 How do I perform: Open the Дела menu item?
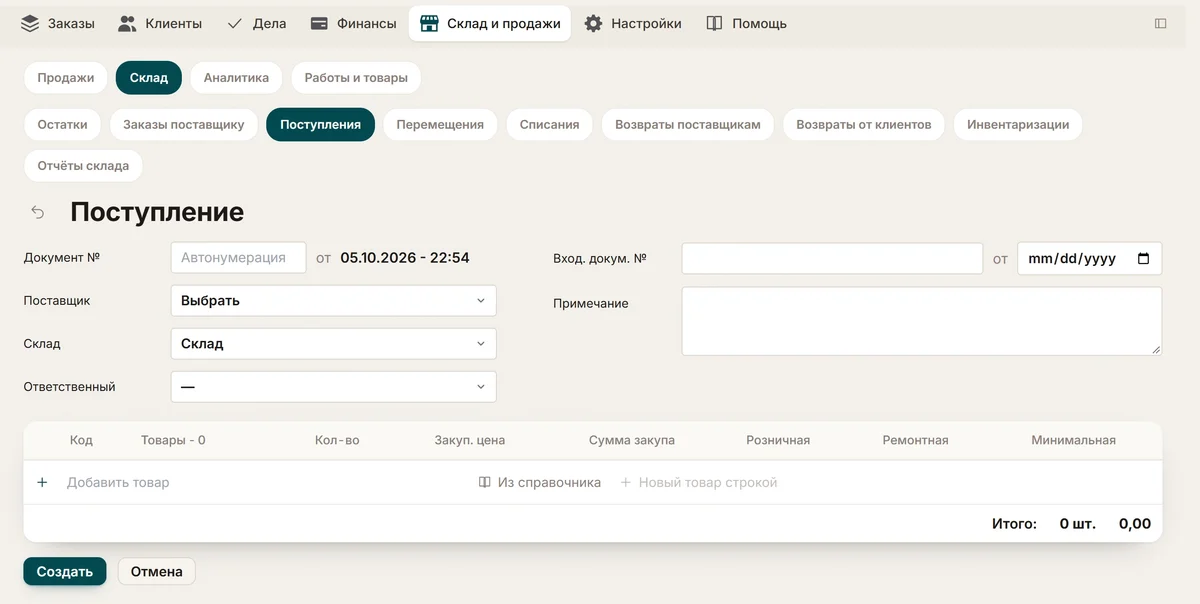[x=257, y=23]
